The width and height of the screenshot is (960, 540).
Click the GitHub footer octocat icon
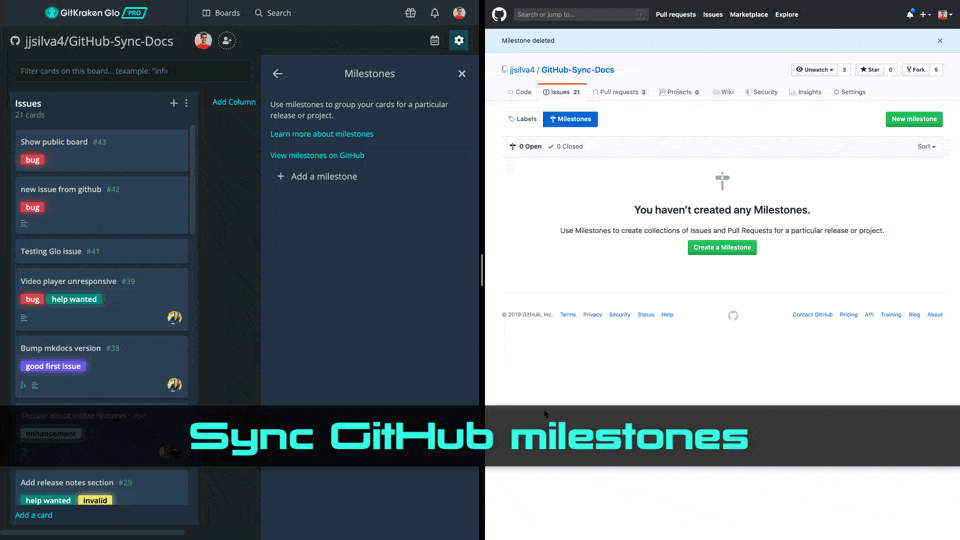pyautogui.click(x=733, y=315)
